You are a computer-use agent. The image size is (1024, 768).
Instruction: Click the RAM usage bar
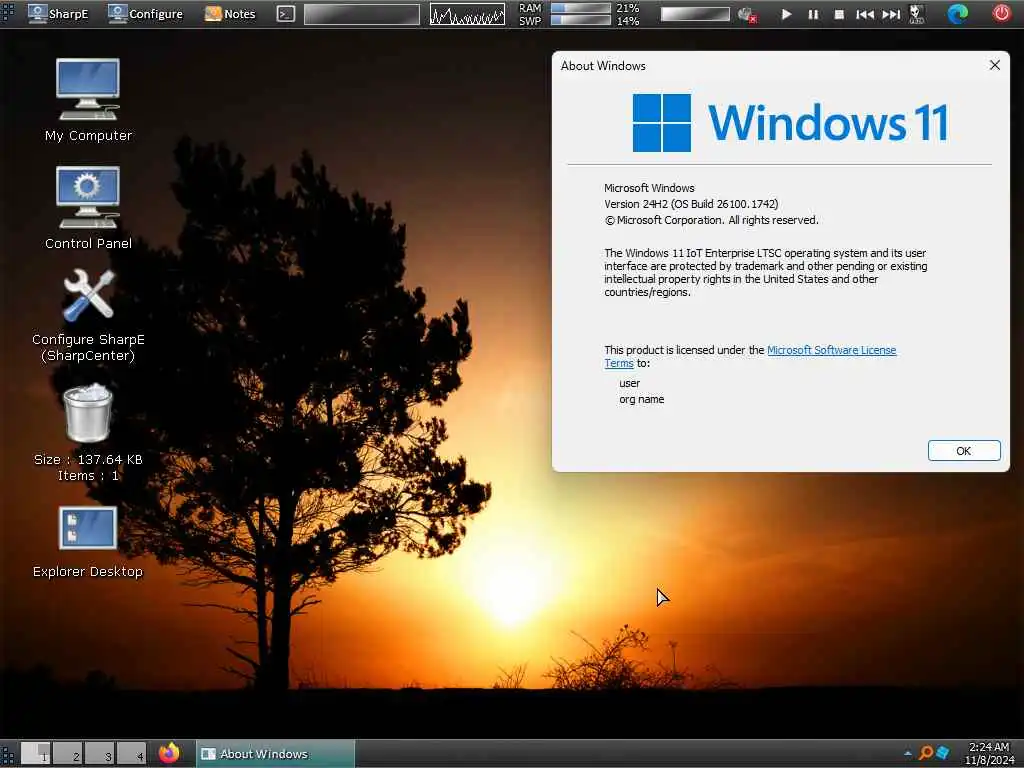[581, 8]
